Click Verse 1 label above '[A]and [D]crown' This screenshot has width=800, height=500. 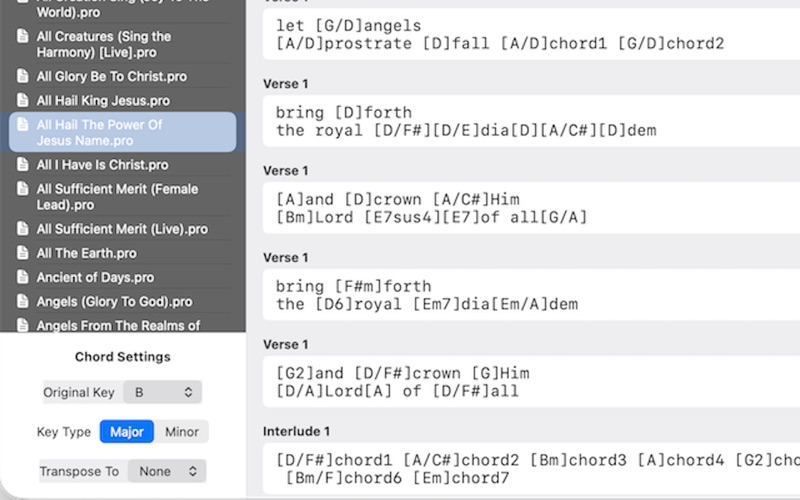pyautogui.click(x=285, y=170)
